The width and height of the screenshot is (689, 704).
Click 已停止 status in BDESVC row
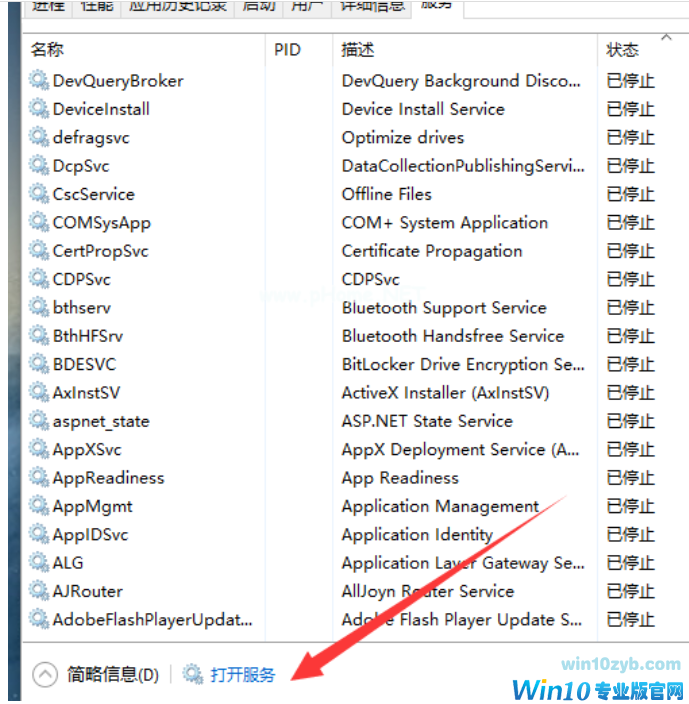tap(631, 364)
